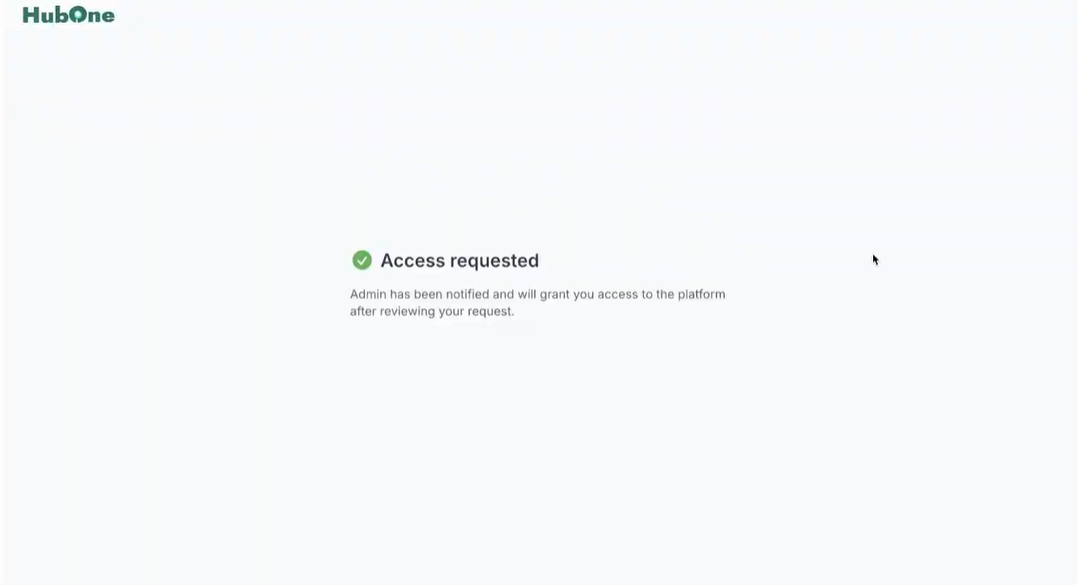The image size is (1078, 585).
Task: Click the word "Access" in the heading
Action: 412,261
